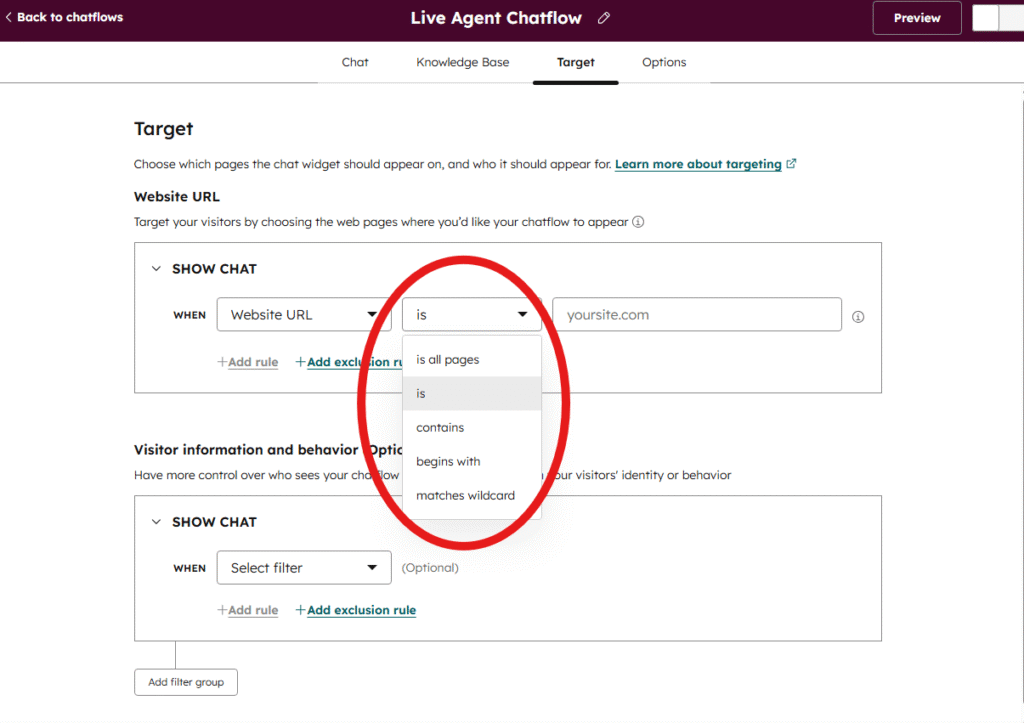Switch to the Chat tab
Image resolution: width=1024 pixels, height=723 pixels.
(x=355, y=62)
